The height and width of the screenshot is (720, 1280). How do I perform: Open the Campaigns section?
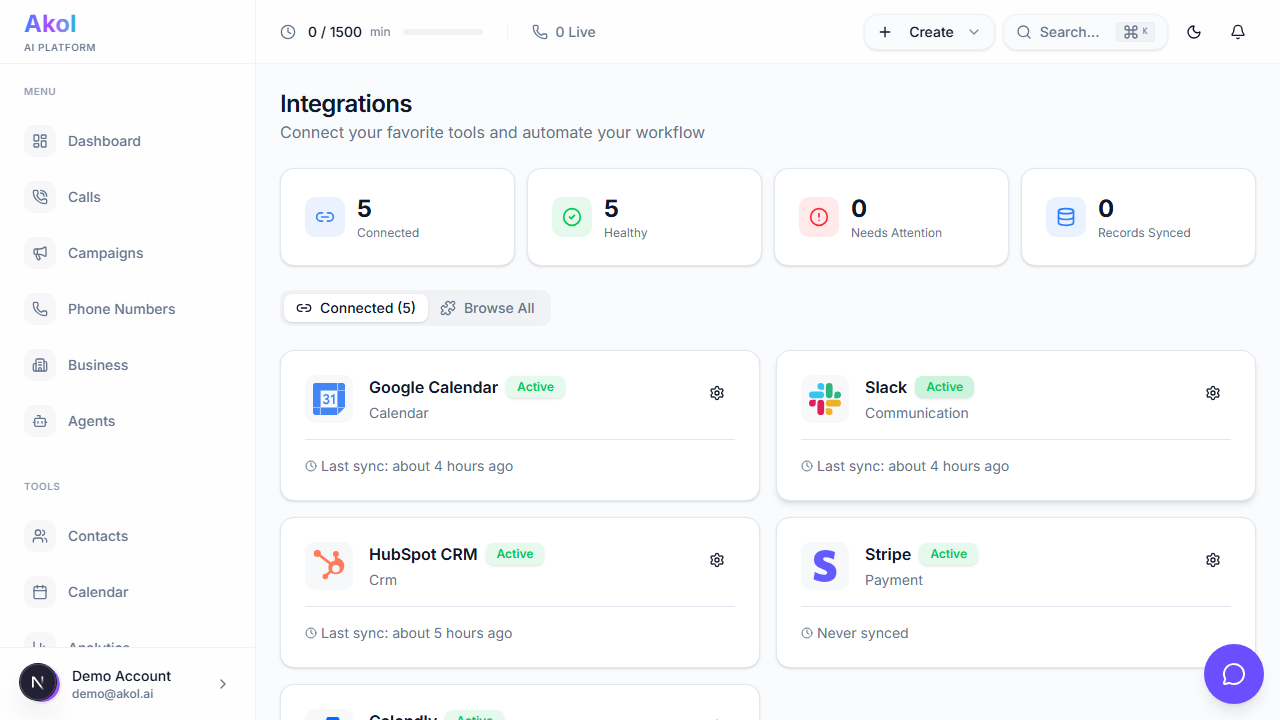[x=104, y=252]
